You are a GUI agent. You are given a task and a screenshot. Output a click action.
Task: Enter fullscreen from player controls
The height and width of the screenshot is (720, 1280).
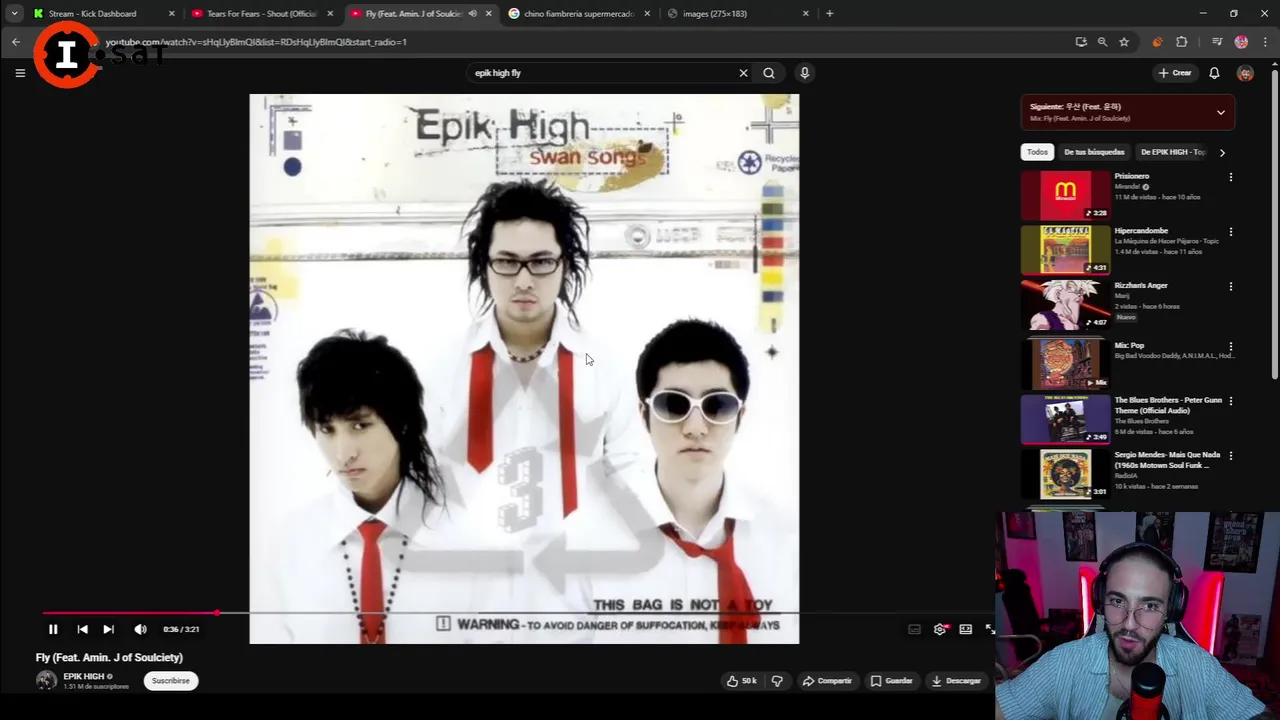[x=990, y=629]
